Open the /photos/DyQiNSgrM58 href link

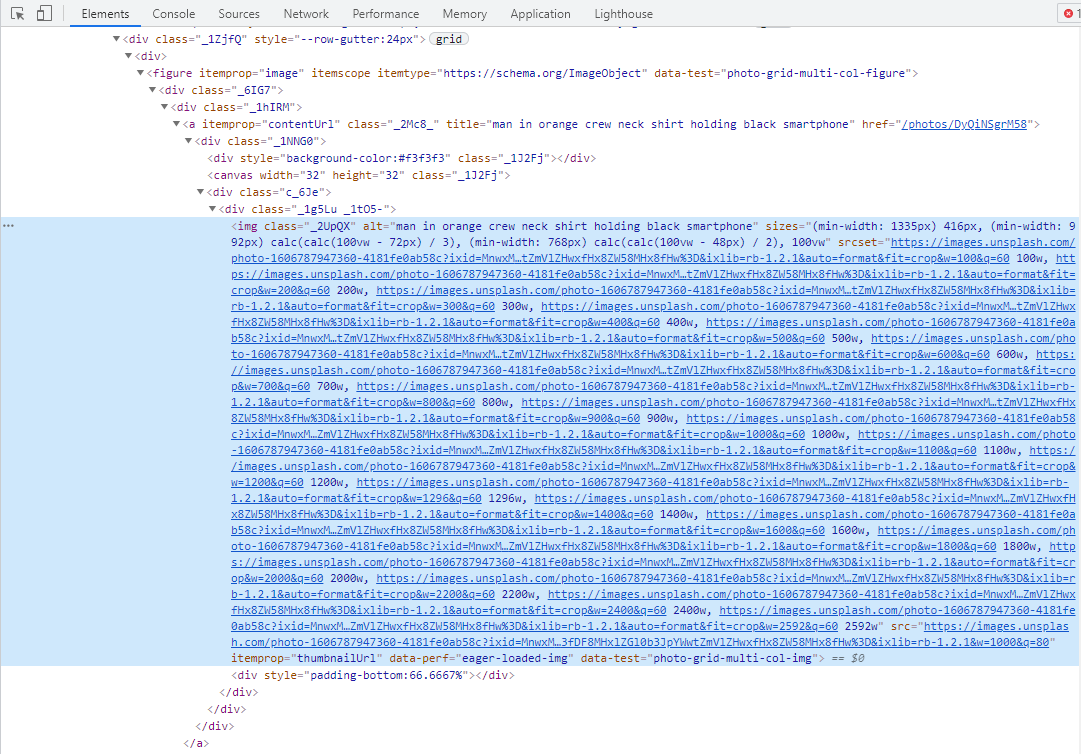tap(964, 124)
